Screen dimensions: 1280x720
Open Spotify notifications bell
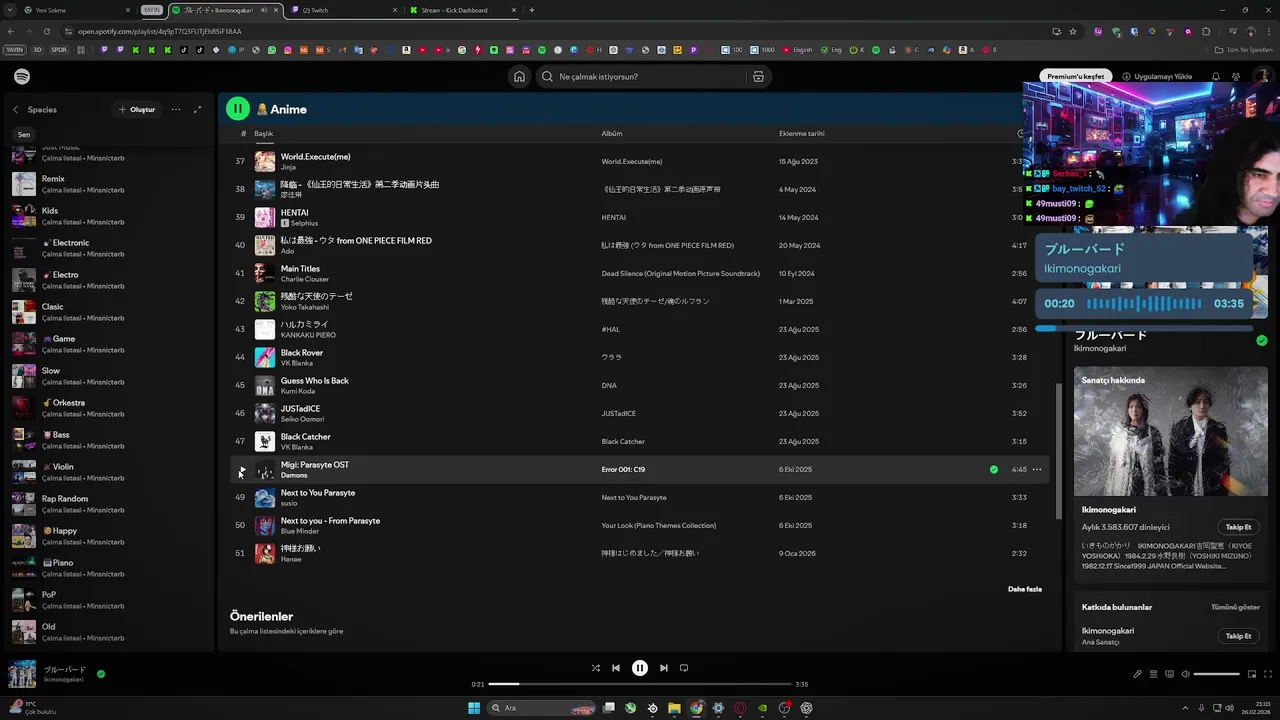pyautogui.click(x=1216, y=77)
